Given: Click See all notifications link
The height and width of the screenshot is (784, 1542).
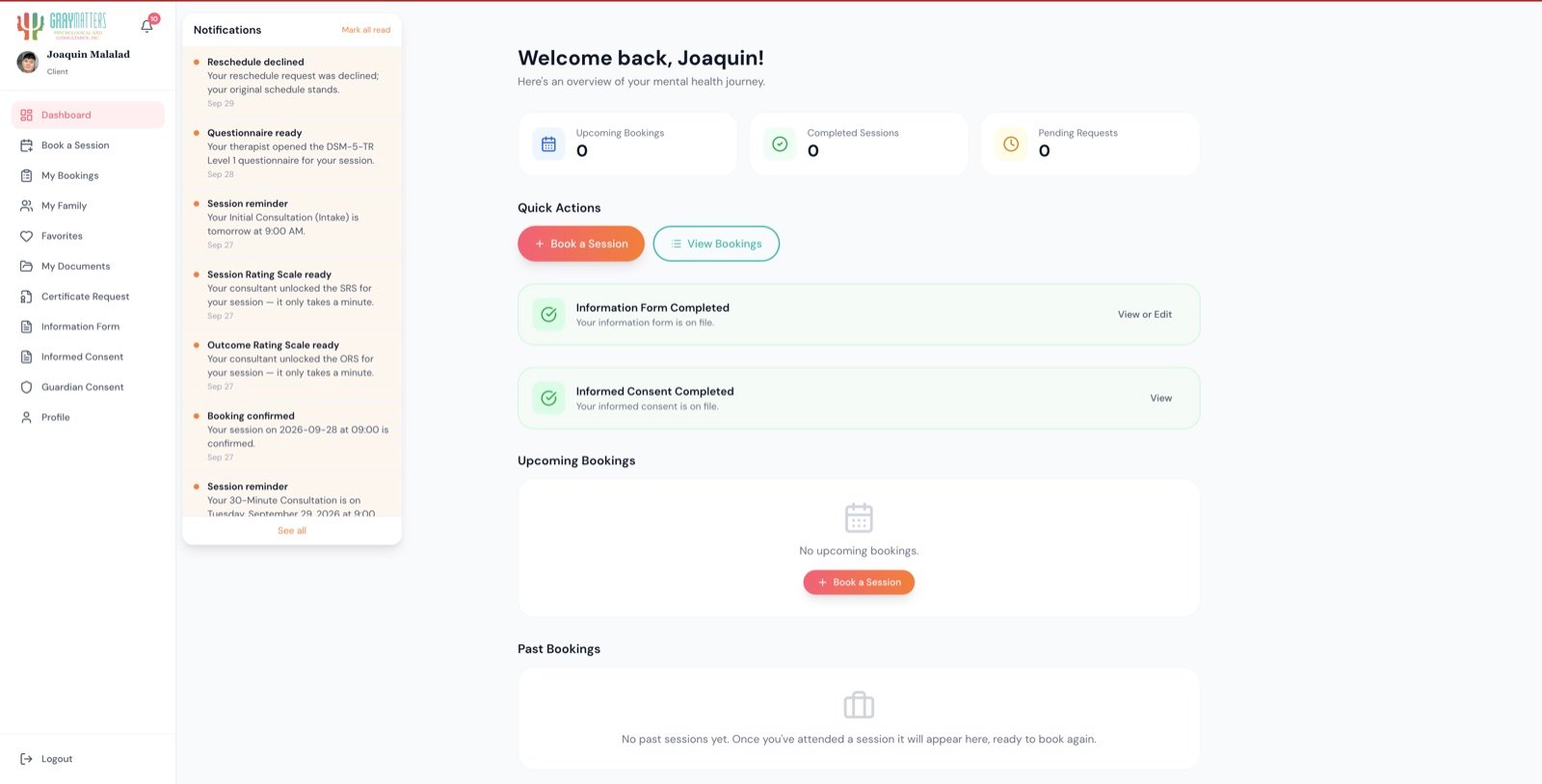Looking at the screenshot, I should [292, 531].
